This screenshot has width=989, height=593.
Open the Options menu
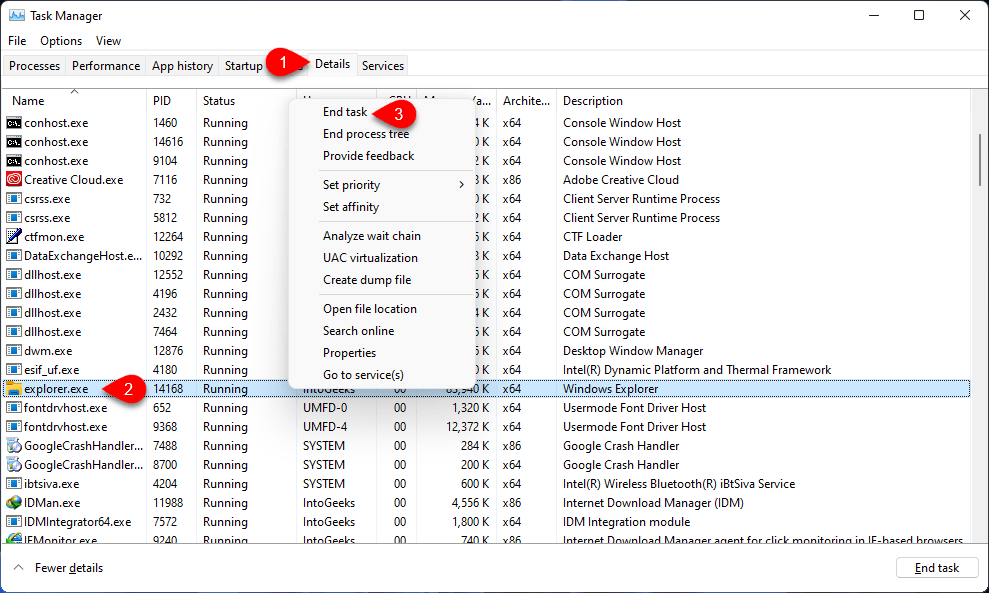(x=61, y=40)
